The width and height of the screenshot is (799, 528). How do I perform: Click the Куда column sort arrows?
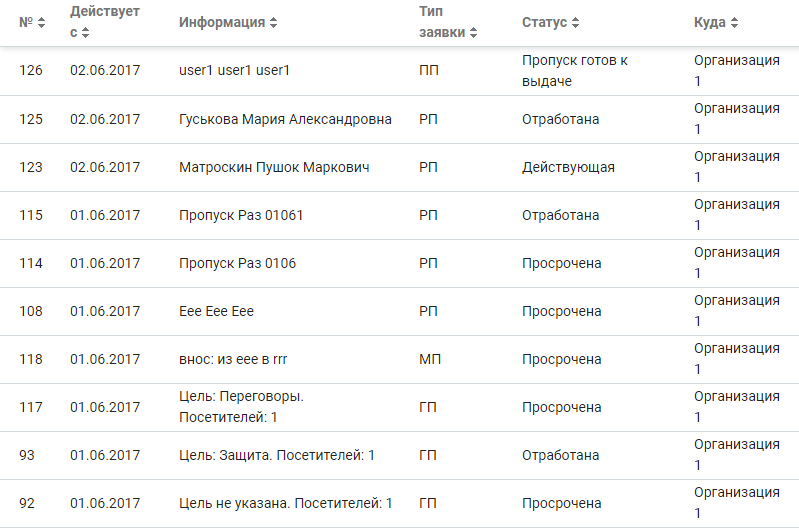pyautogui.click(x=734, y=22)
